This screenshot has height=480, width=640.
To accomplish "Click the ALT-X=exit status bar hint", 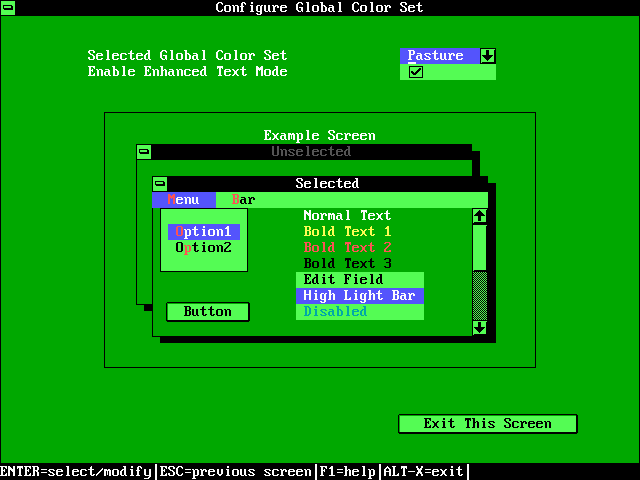I will 423,472.
